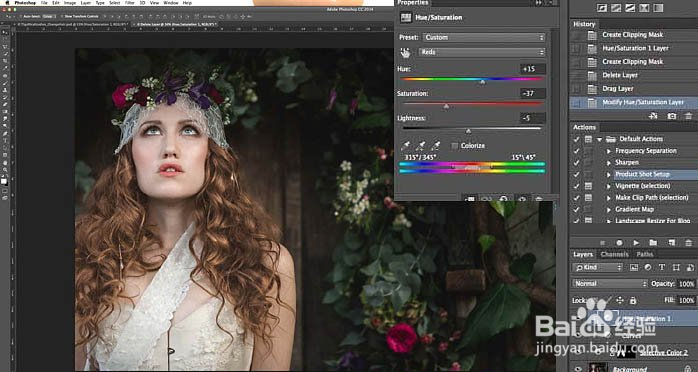This screenshot has width=698, height=372.
Task: Click the Actions record button
Action: pos(619,243)
